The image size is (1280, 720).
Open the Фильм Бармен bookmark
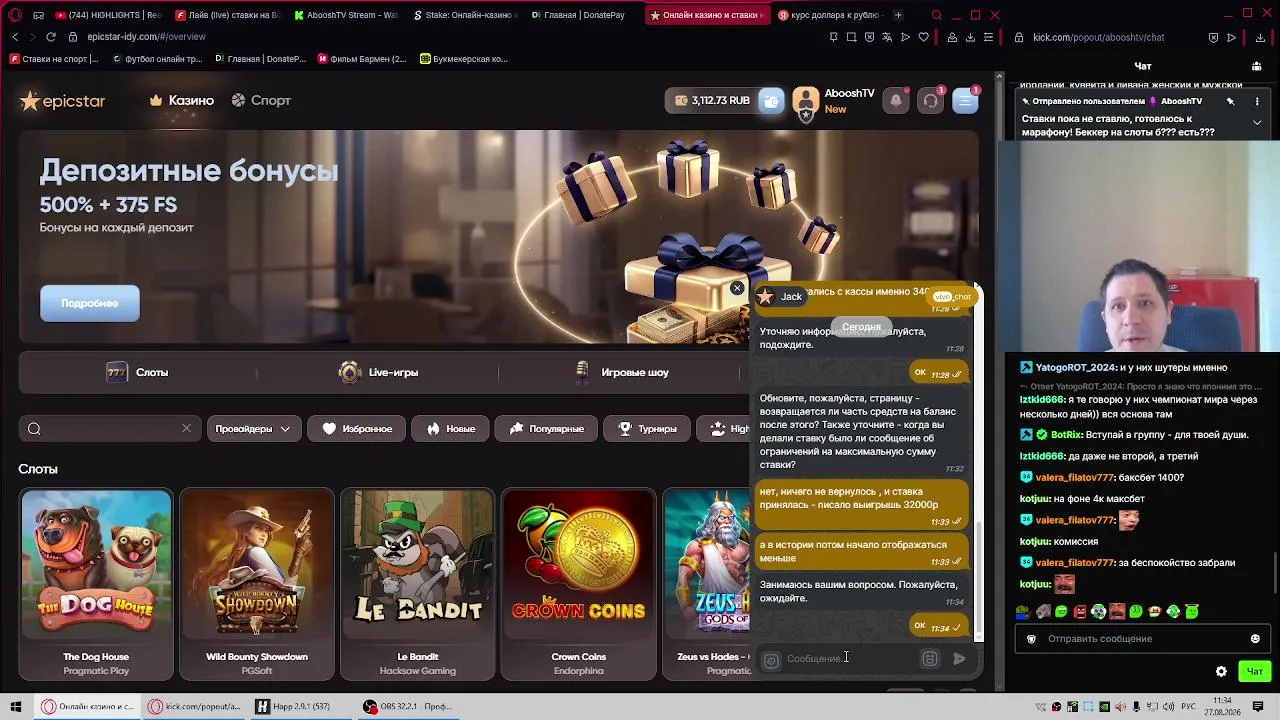pos(362,59)
